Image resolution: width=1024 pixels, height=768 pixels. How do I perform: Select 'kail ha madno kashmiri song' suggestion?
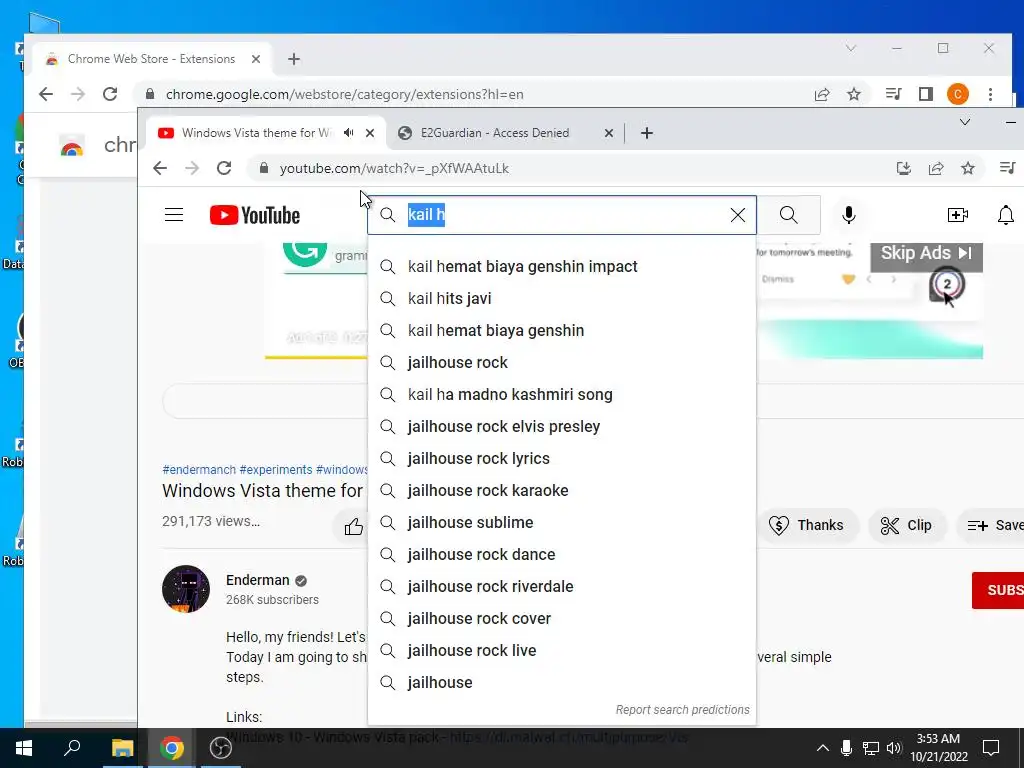tap(562, 394)
